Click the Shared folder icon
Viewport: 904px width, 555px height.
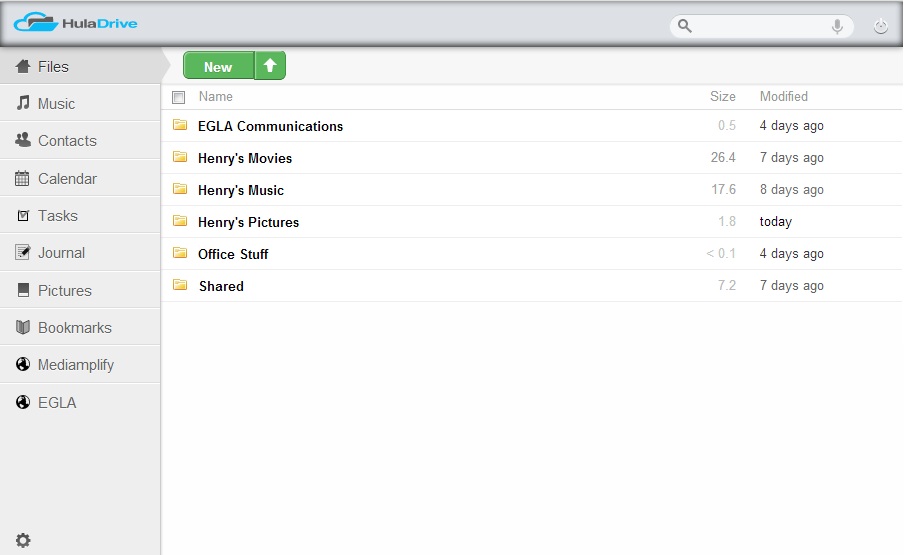(180, 285)
